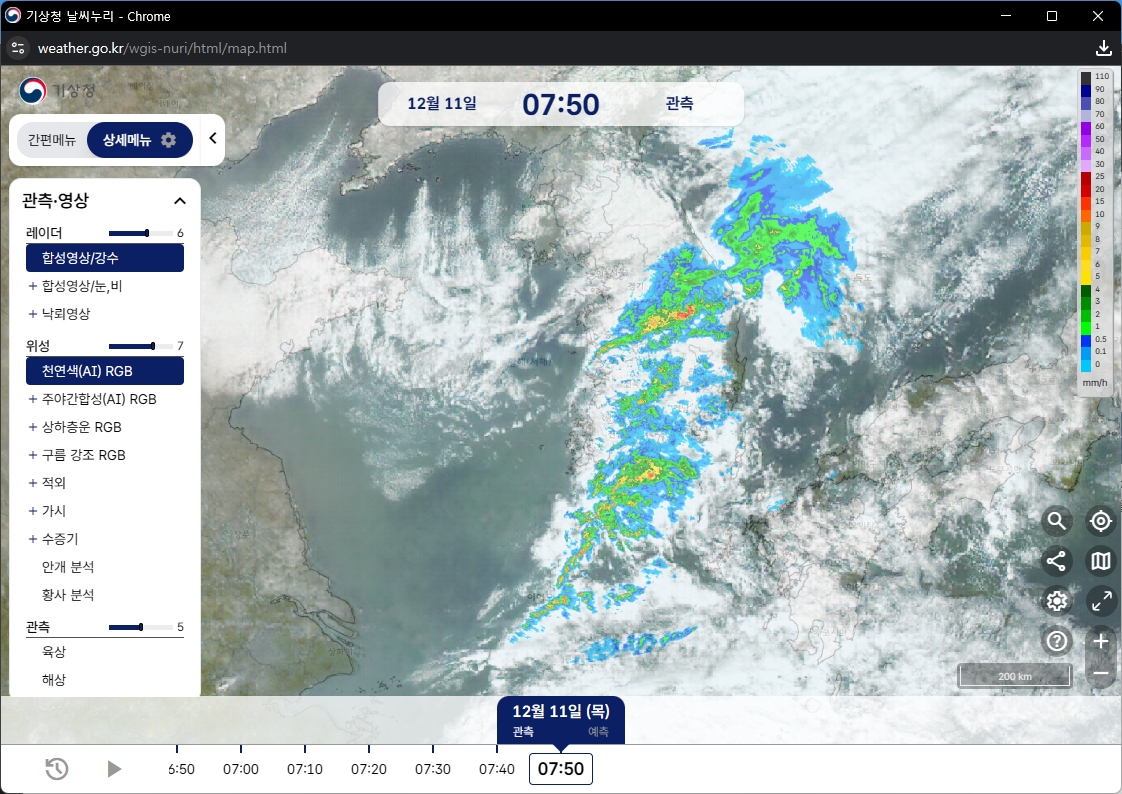The width and height of the screenshot is (1122, 794).
Task: Collapse the 관측·영상 section
Action: tap(180, 201)
